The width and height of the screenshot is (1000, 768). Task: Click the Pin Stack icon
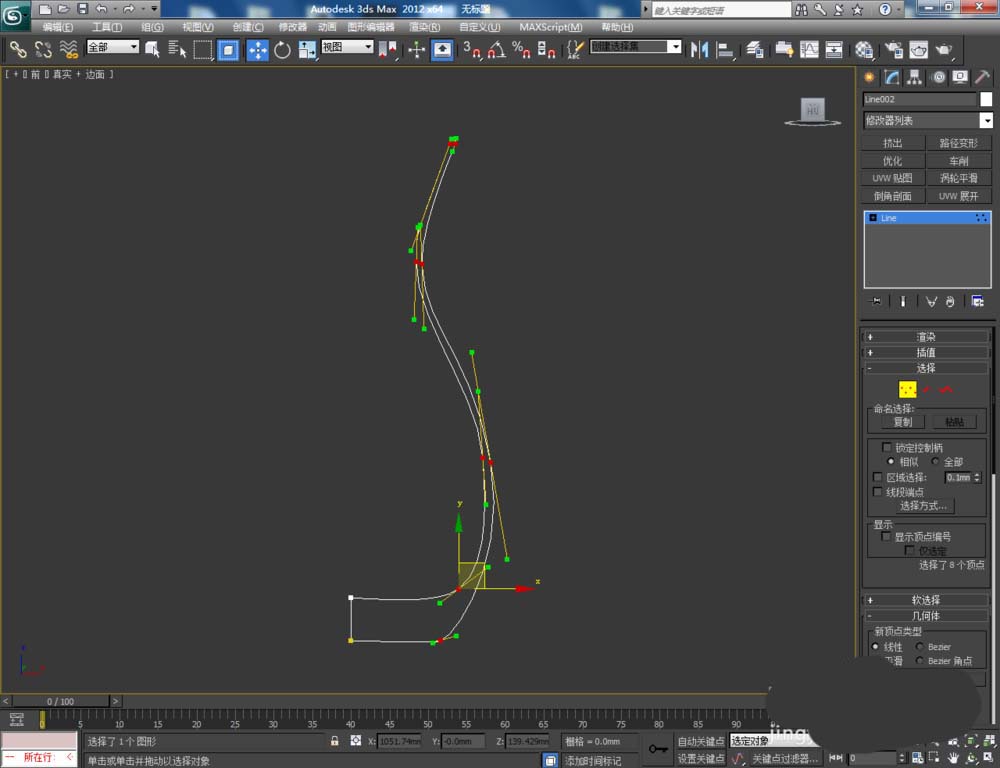pyautogui.click(x=876, y=301)
